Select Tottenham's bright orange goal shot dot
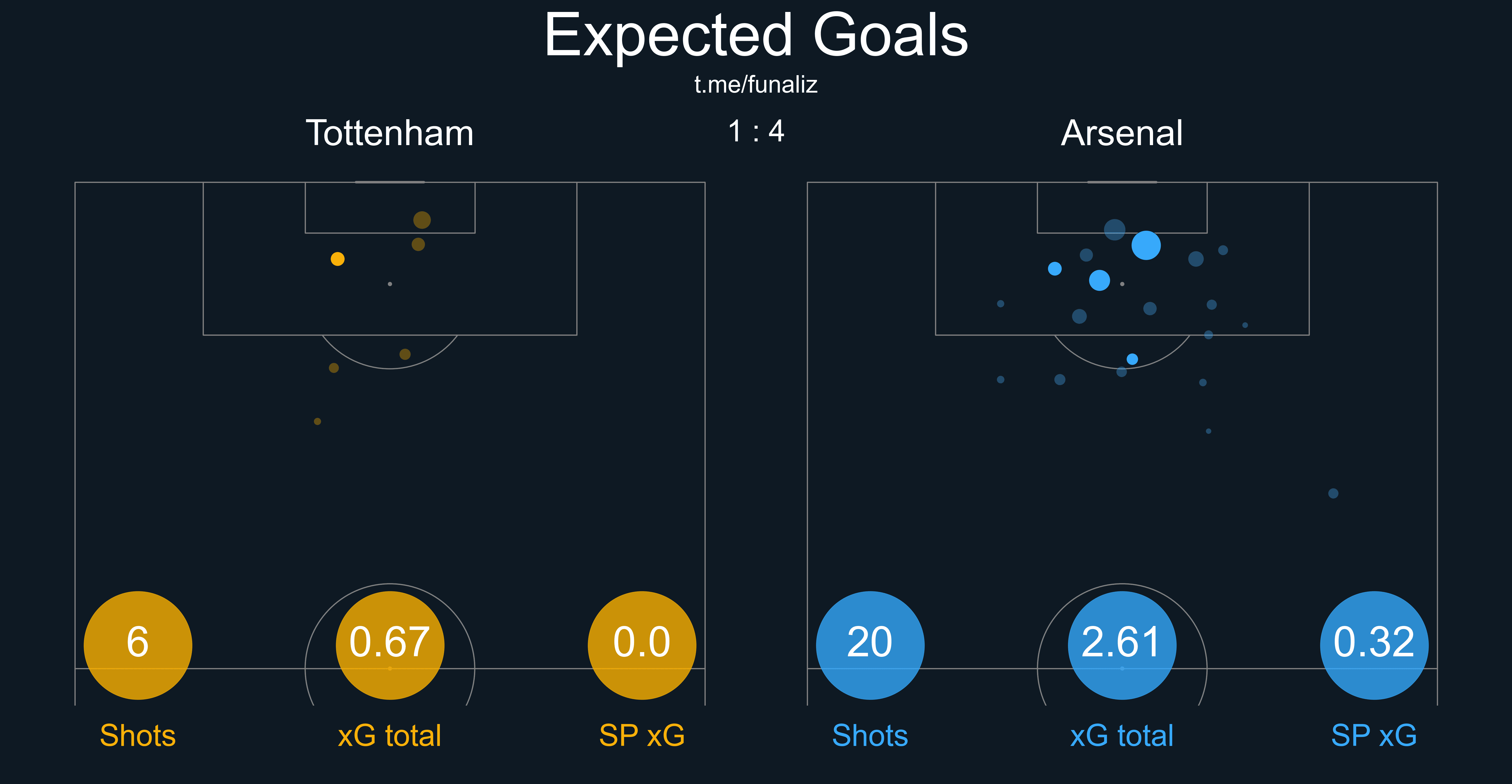1512x784 pixels. point(338,259)
